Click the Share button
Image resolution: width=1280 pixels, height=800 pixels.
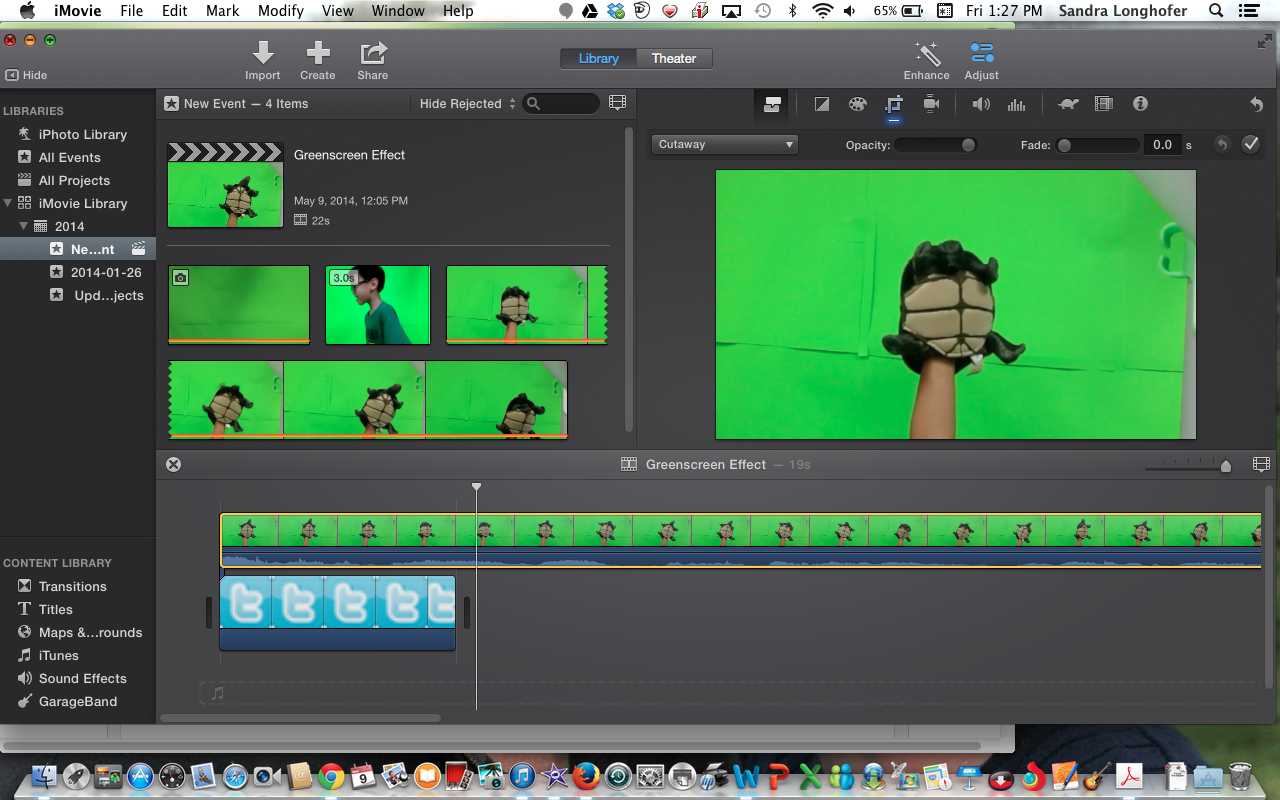click(373, 61)
